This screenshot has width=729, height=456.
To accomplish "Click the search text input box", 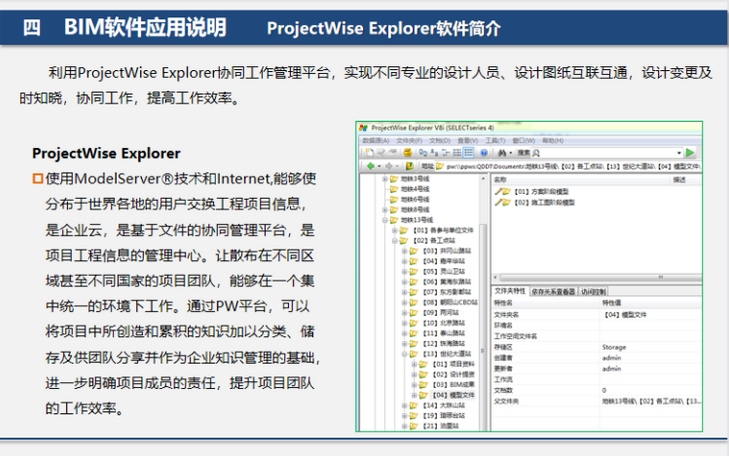I will coord(607,153).
